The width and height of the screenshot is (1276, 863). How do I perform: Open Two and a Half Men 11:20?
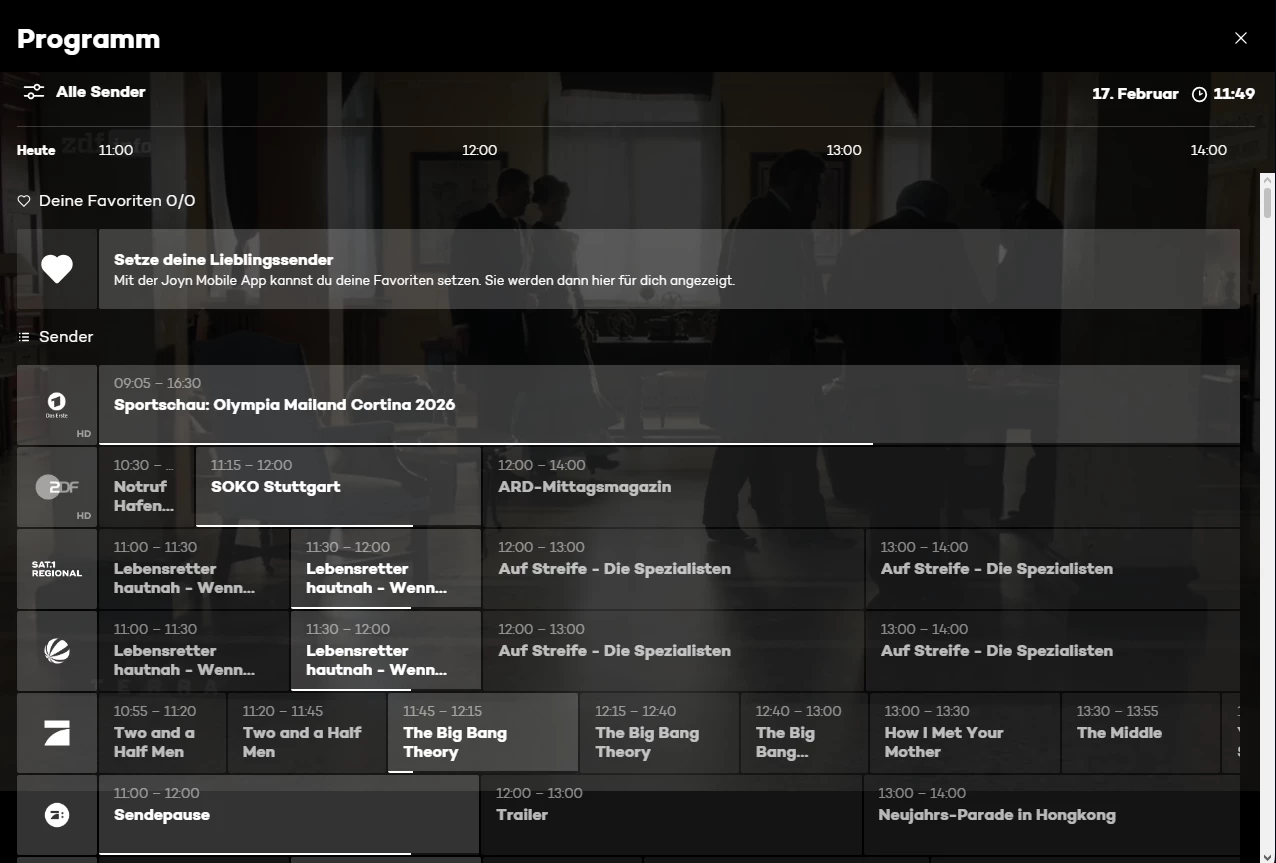[307, 733]
